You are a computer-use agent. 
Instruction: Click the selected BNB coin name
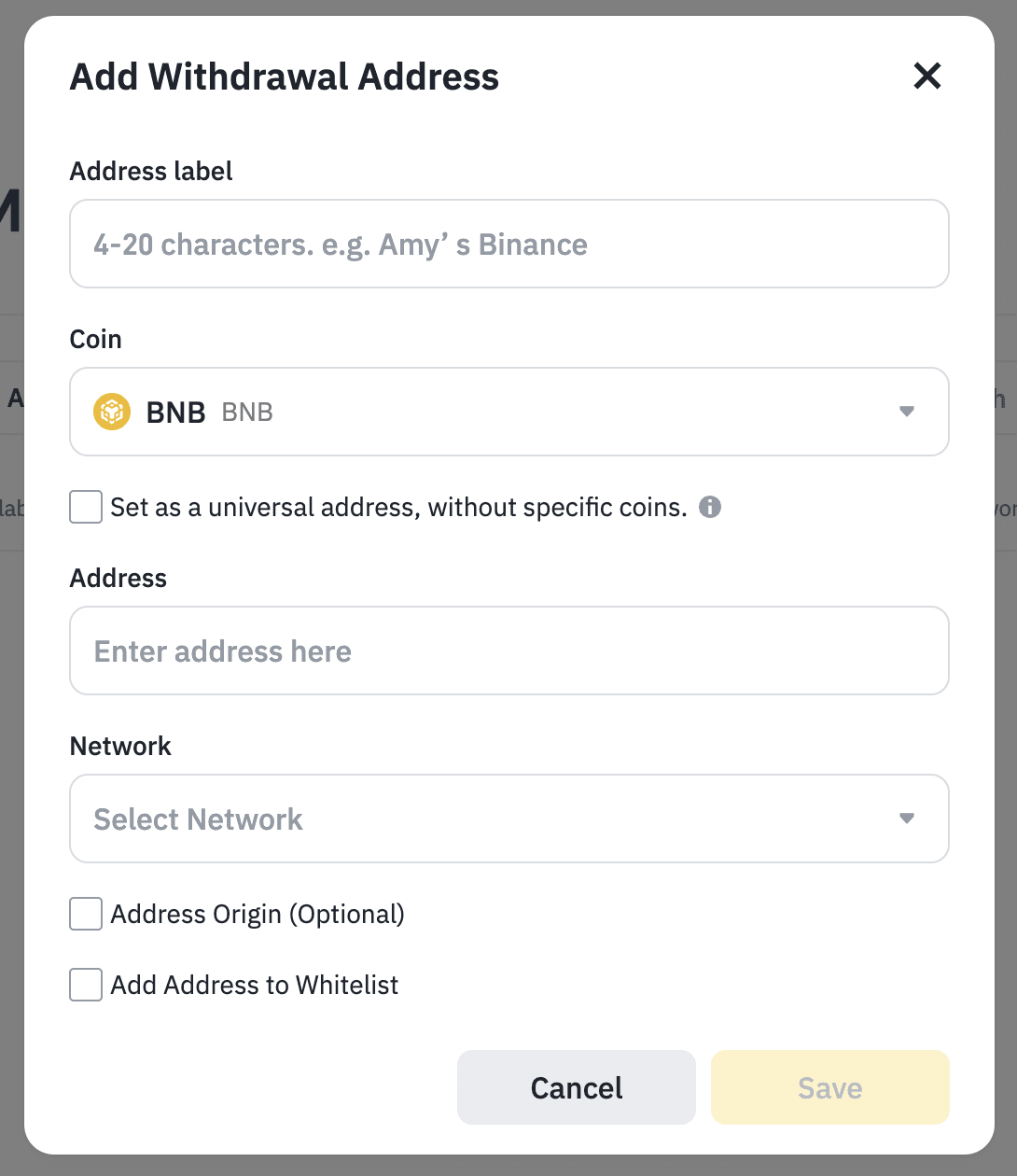175,413
